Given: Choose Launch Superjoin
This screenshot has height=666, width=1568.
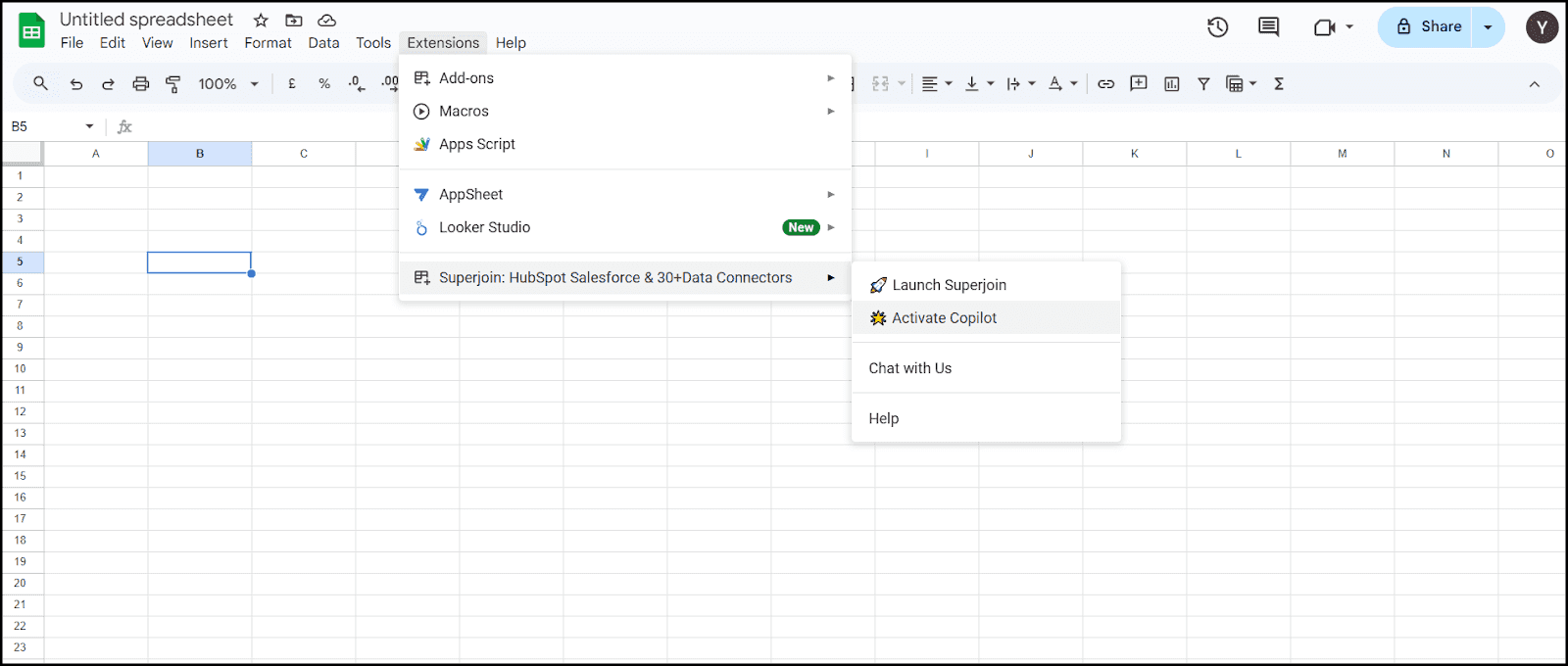Looking at the screenshot, I should [x=986, y=285].
